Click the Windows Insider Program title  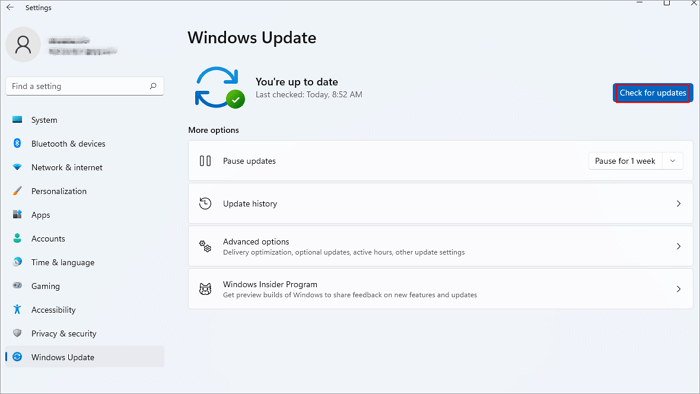(x=270, y=284)
